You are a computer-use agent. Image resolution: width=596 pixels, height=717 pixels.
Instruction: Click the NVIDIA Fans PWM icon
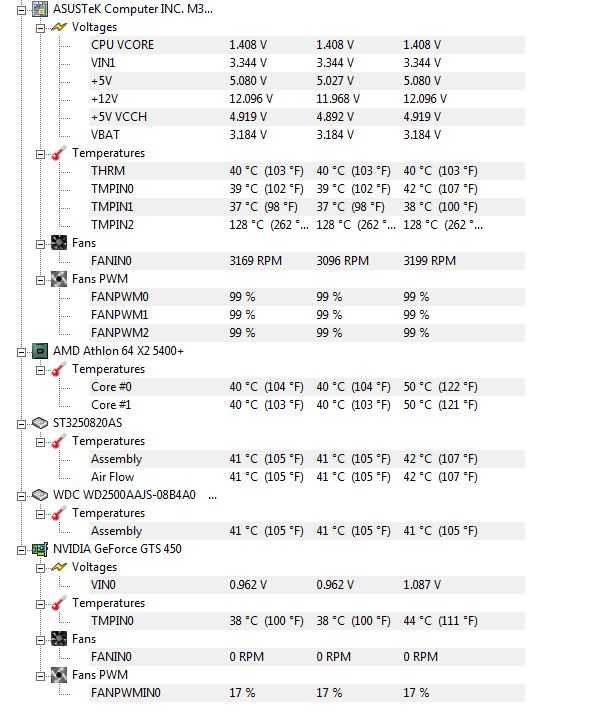click(x=59, y=675)
